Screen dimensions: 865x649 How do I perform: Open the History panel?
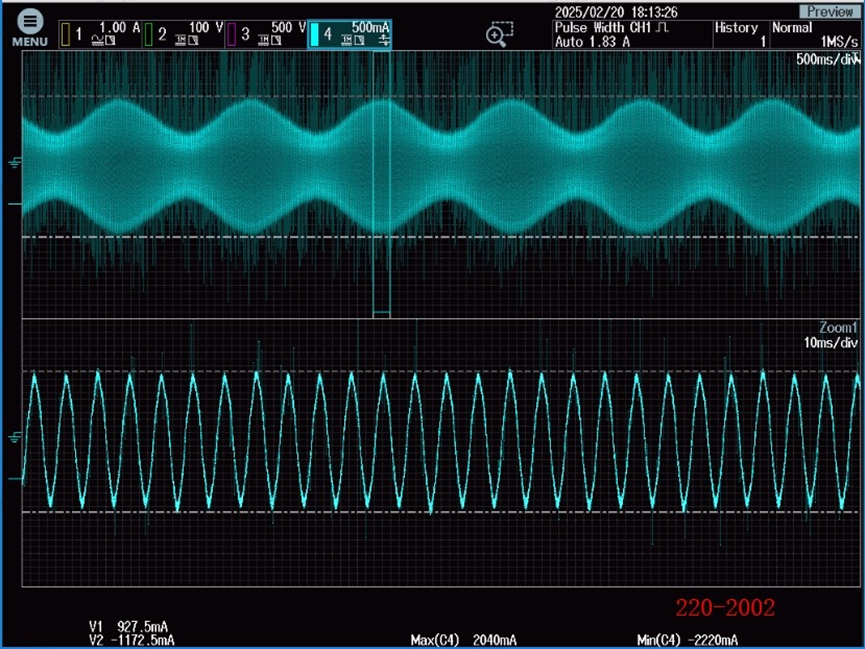739,35
